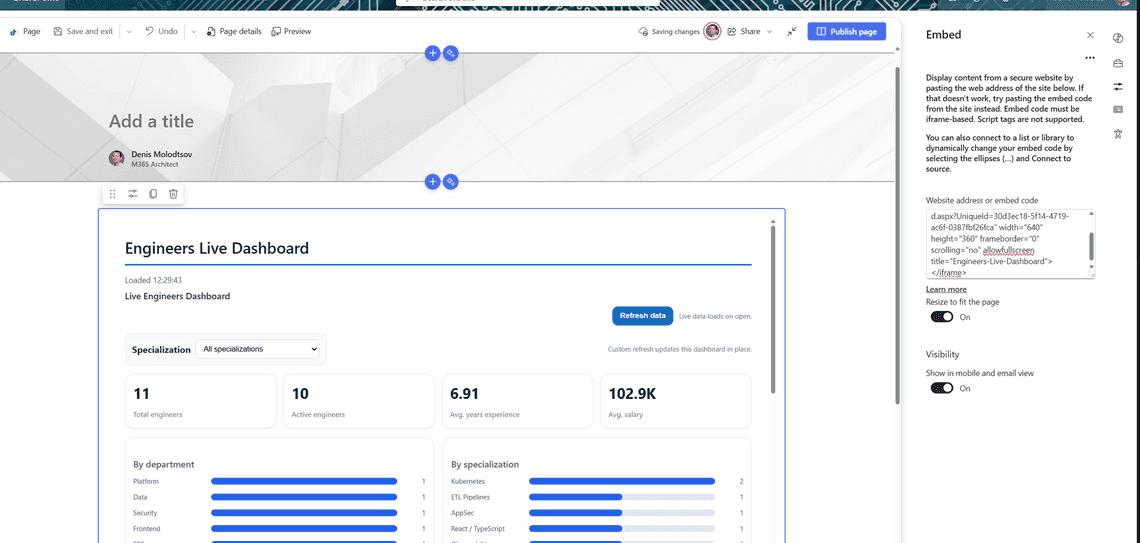Click the card-layout icon in the right rail
The height and width of the screenshot is (543, 1140).
pos(1118,110)
